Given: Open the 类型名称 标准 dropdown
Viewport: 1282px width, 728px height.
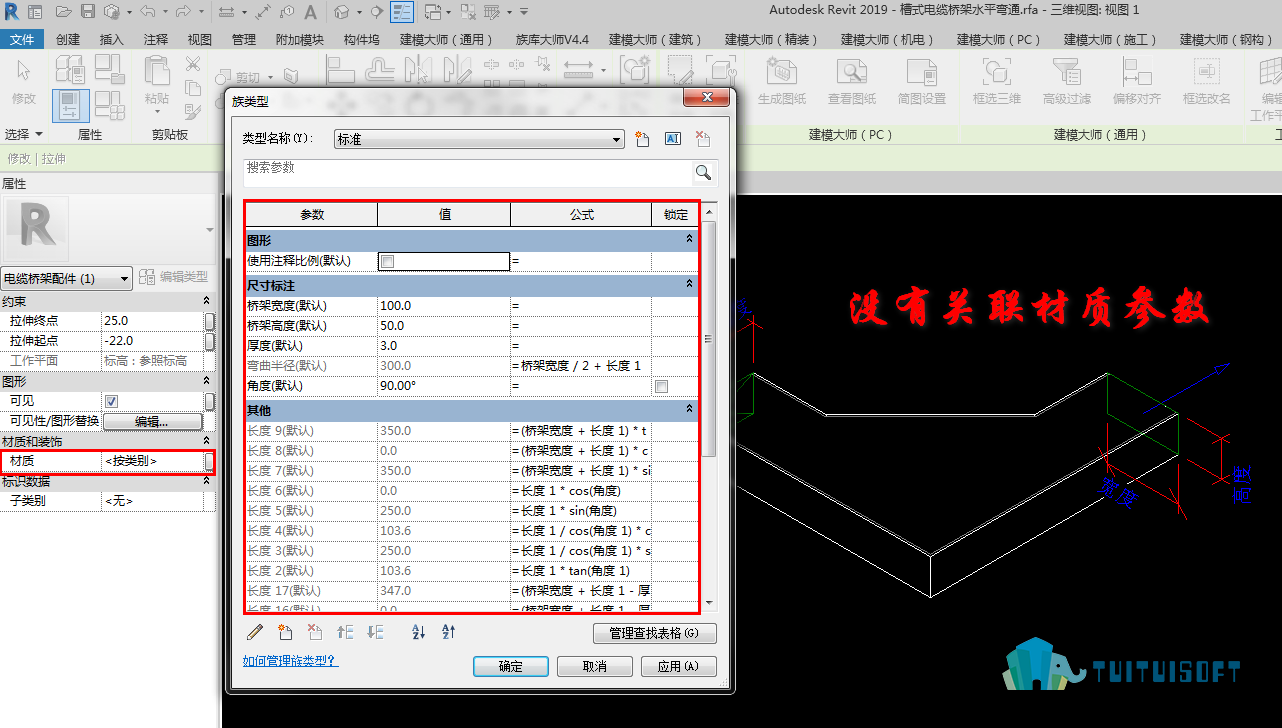Looking at the screenshot, I should coord(617,140).
